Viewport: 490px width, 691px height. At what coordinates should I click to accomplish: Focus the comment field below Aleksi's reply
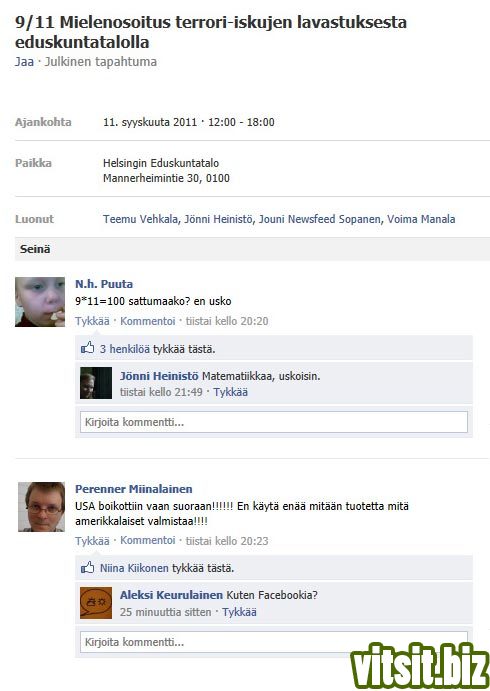coord(274,642)
